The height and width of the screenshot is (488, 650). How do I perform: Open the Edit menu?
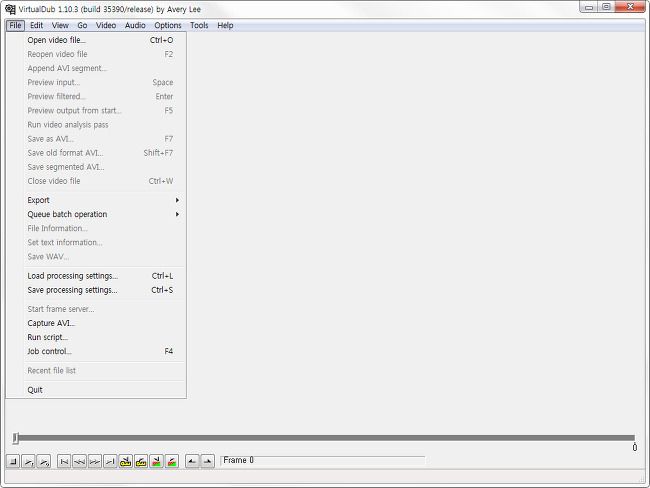(x=36, y=25)
